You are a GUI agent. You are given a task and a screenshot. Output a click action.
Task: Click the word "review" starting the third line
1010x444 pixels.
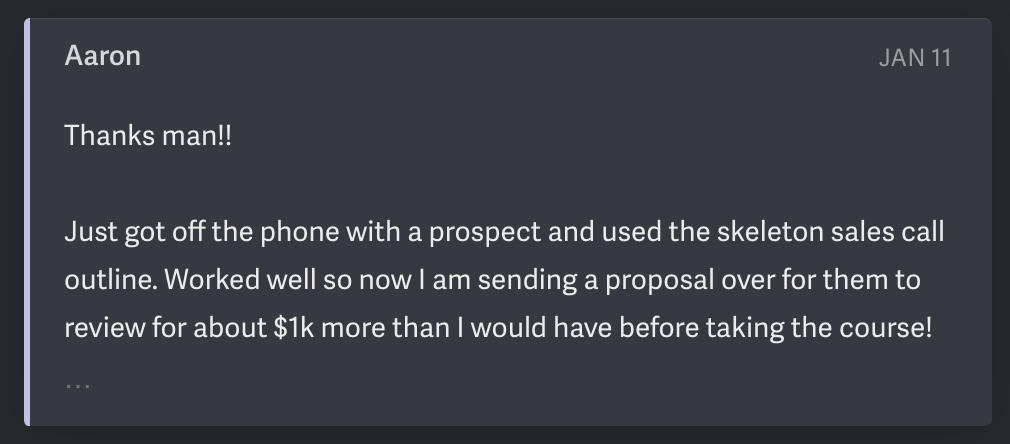(105, 328)
